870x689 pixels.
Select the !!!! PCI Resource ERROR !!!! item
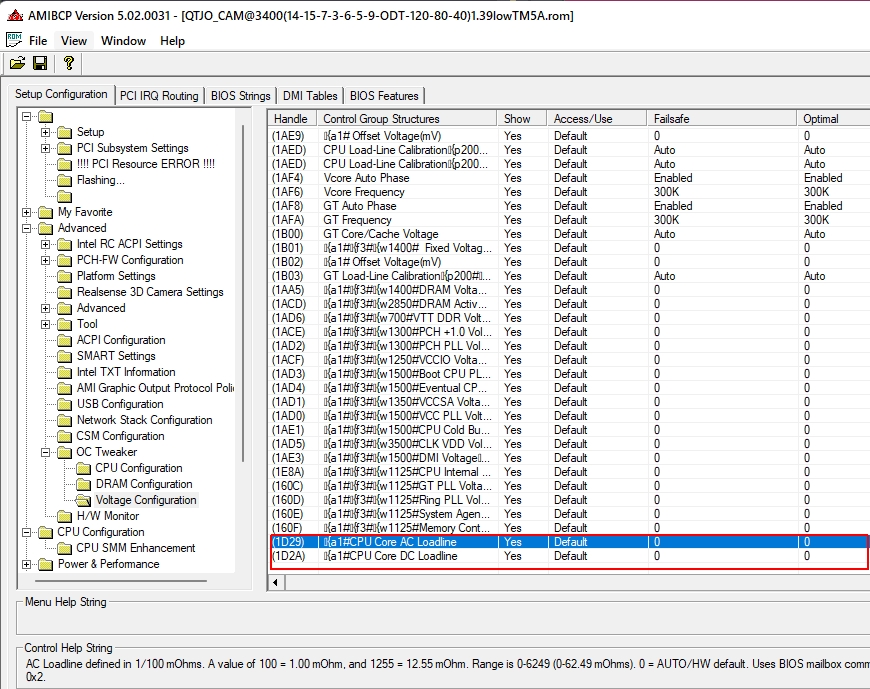(145, 164)
